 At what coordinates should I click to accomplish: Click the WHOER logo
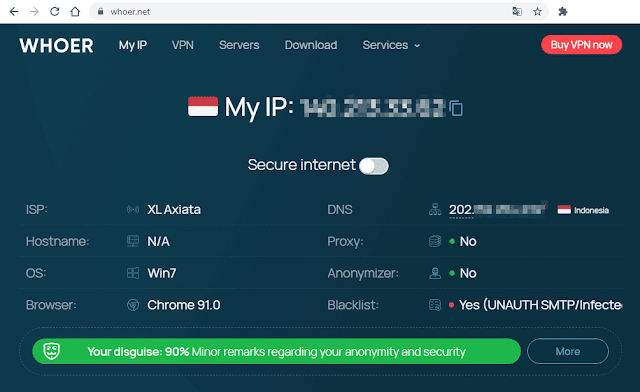tap(56, 45)
